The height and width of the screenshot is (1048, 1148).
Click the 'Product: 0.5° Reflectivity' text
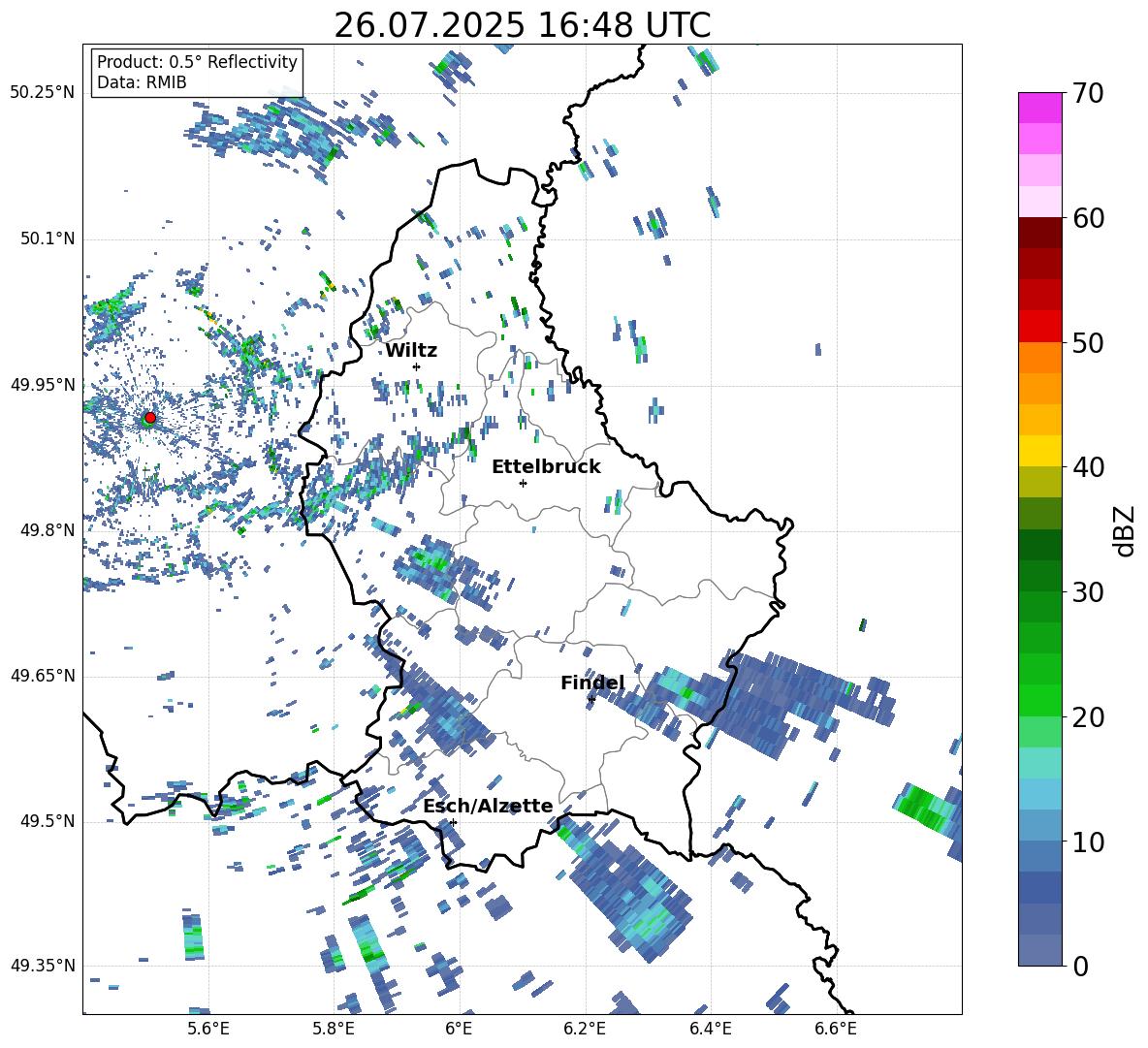click(x=197, y=62)
